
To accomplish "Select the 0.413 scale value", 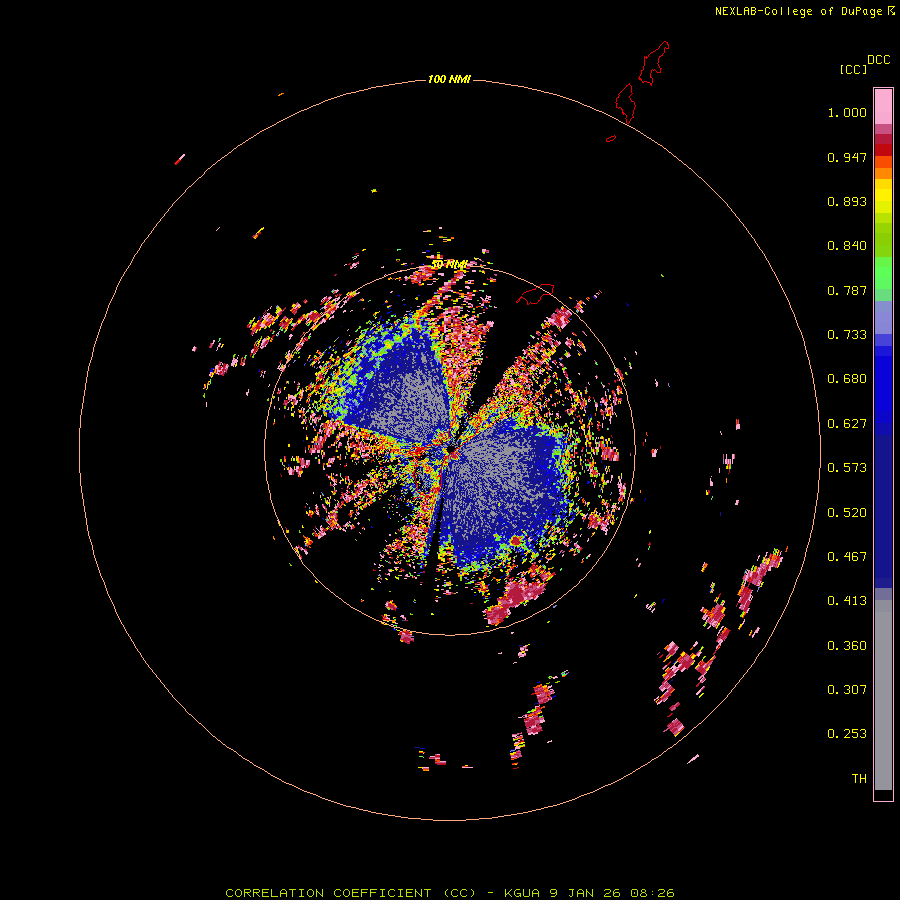I will tap(847, 601).
